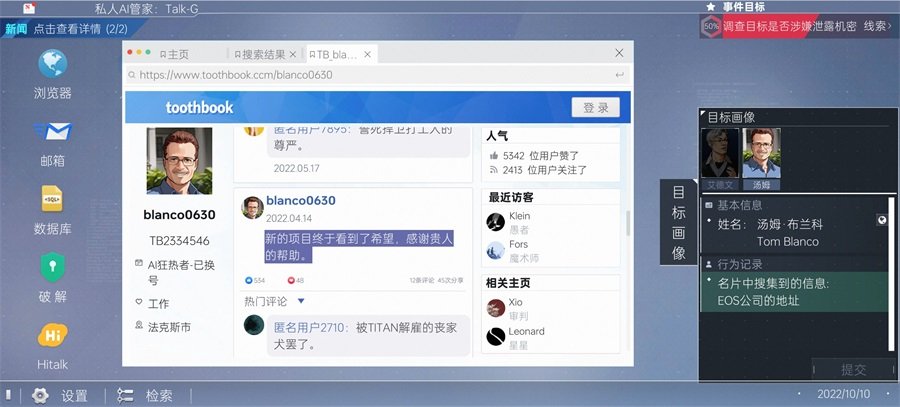
Task: Click blanco0630 large profile picture
Action: pyautogui.click(x=179, y=161)
